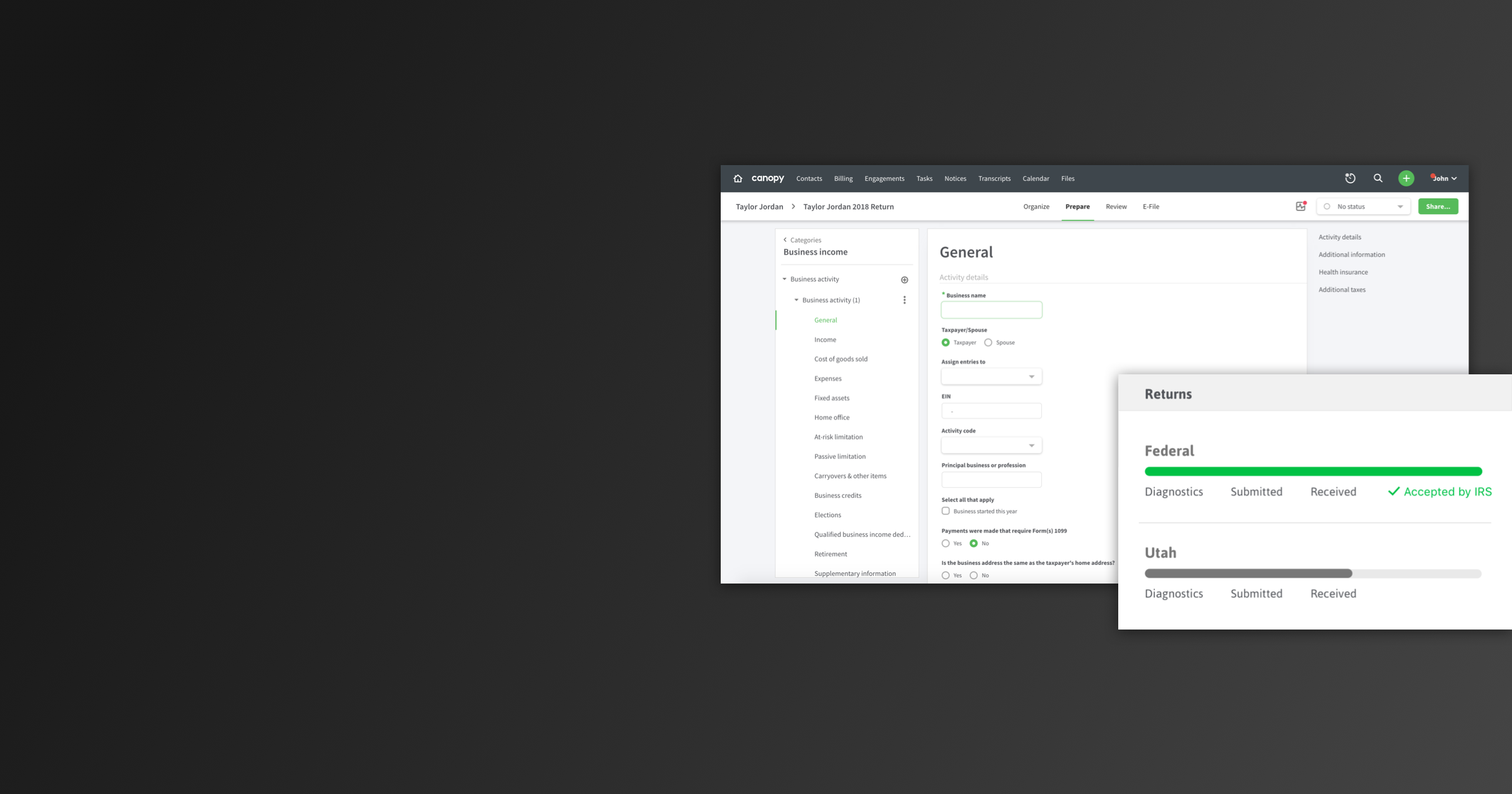Open the Canopy home icon
The image size is (1512, 794).
[738, 178]
